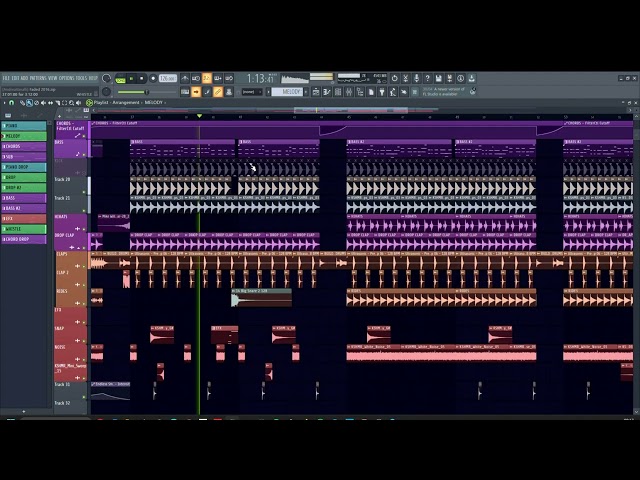Open the plugin picker icon
The width and height of the screenshot is (640, 480).
382,92
